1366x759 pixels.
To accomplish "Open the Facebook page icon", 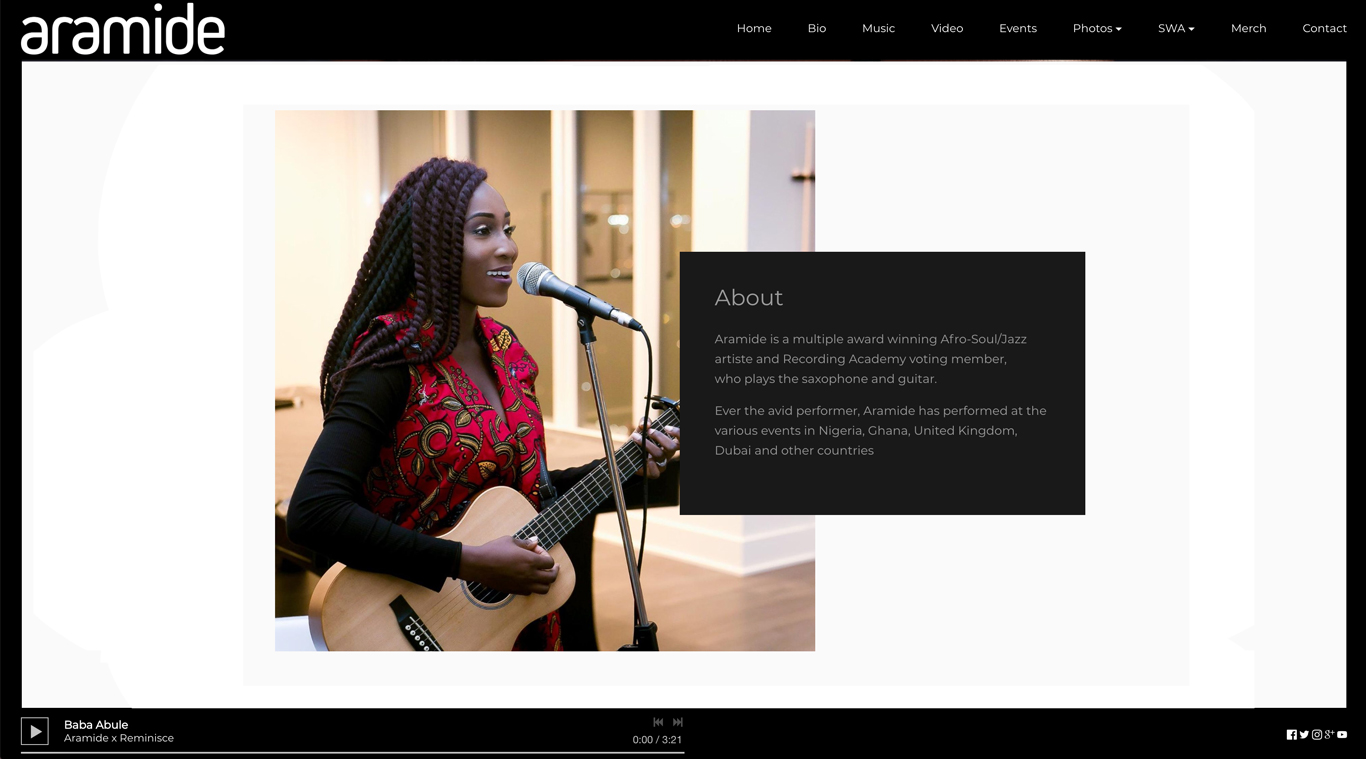I will tap(1291, 735).
